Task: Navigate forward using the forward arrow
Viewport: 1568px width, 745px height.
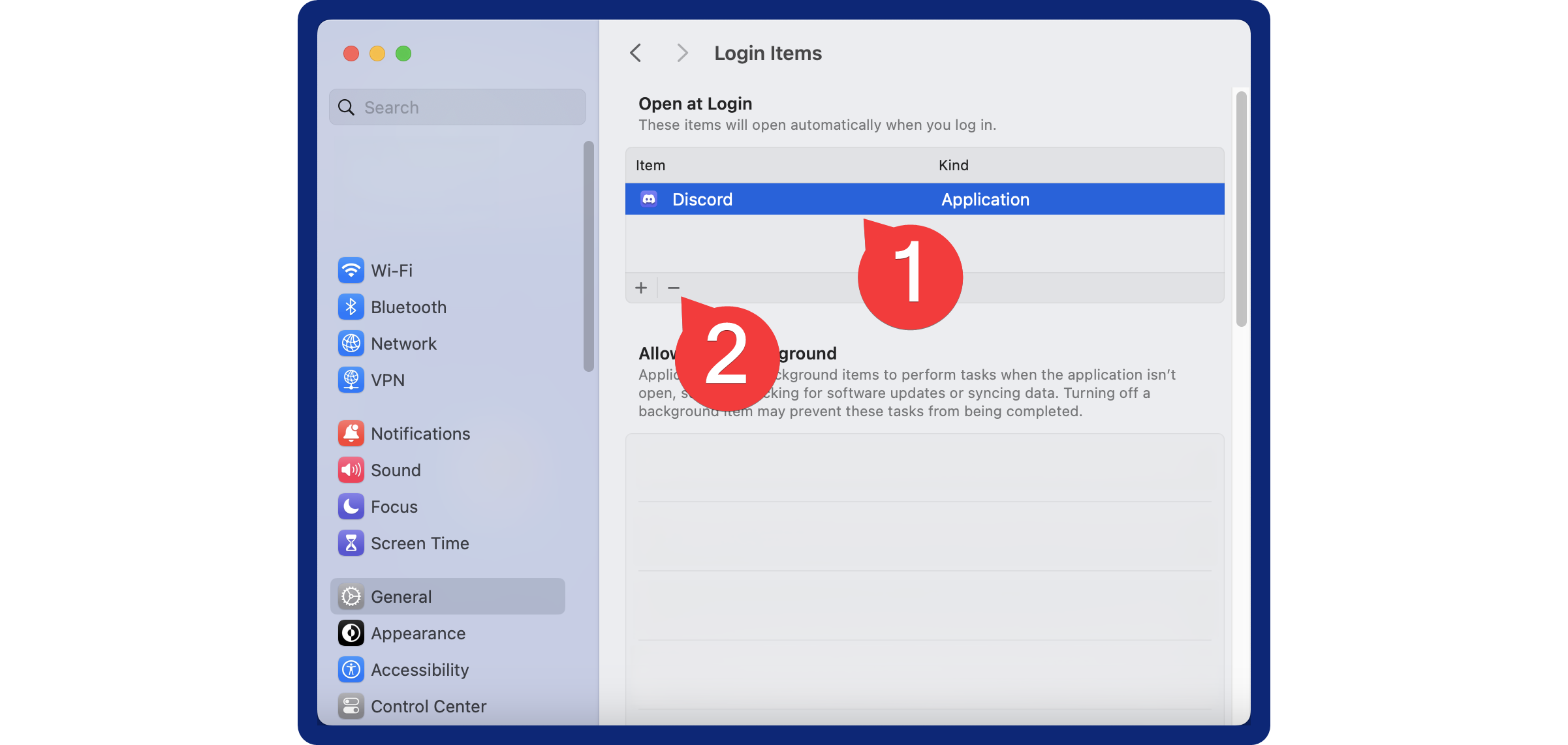Action: (680, 53)
